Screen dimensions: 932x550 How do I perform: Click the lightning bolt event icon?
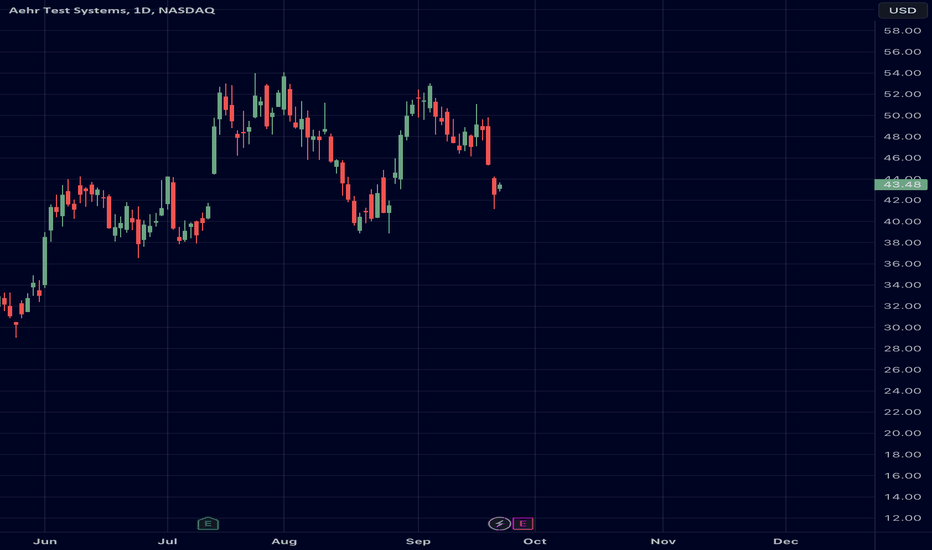[499, 523]
